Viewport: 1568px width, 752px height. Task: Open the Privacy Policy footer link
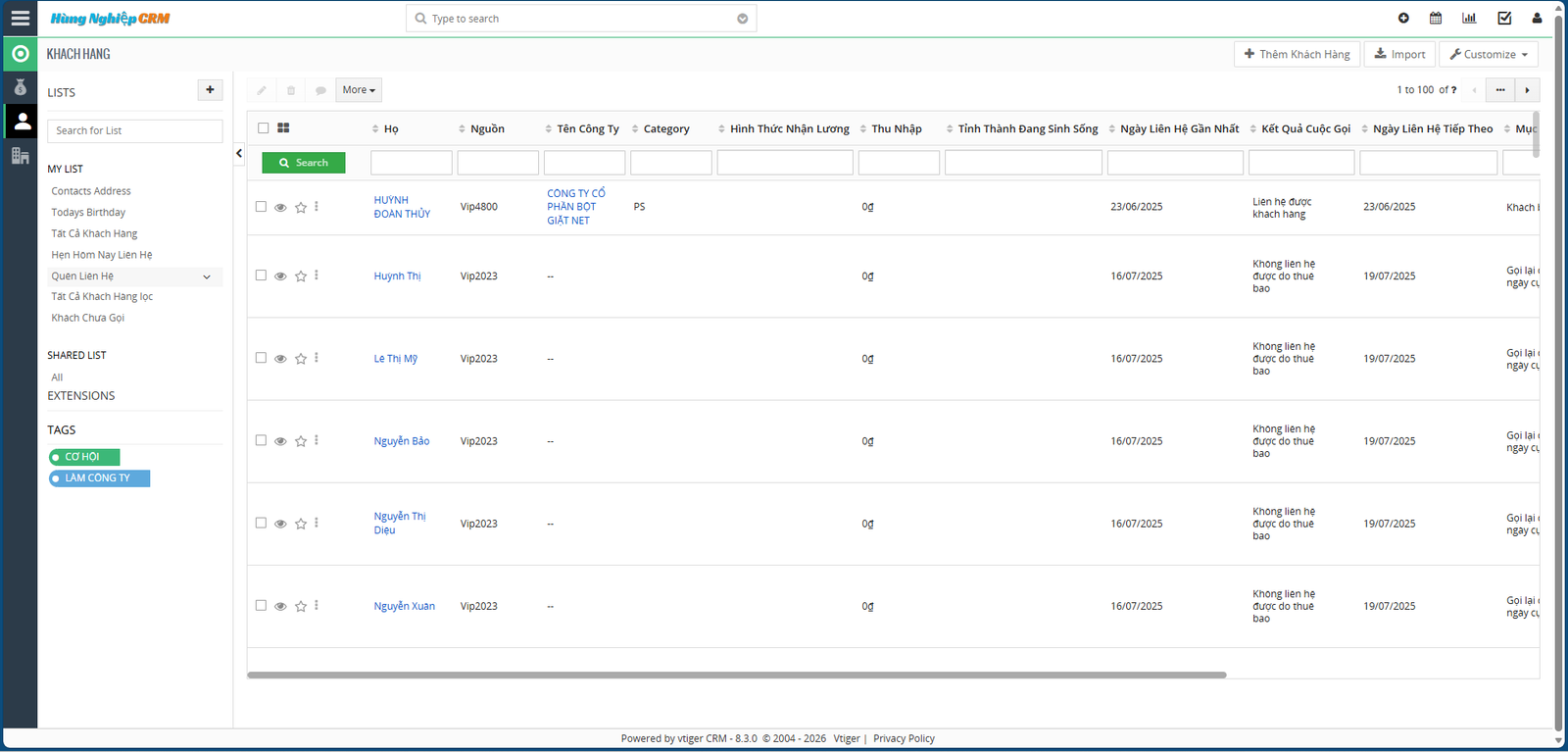click(x=904, y=738)
